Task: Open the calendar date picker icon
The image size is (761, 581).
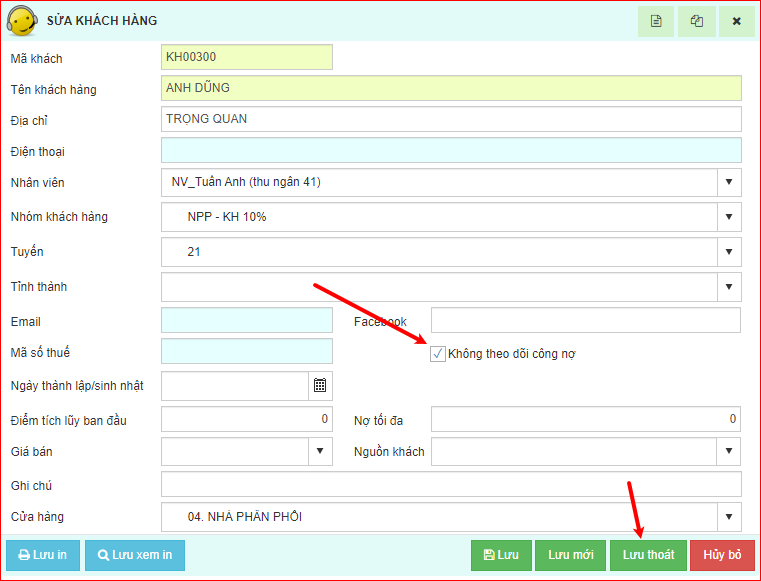Action: tap(320, 386)
